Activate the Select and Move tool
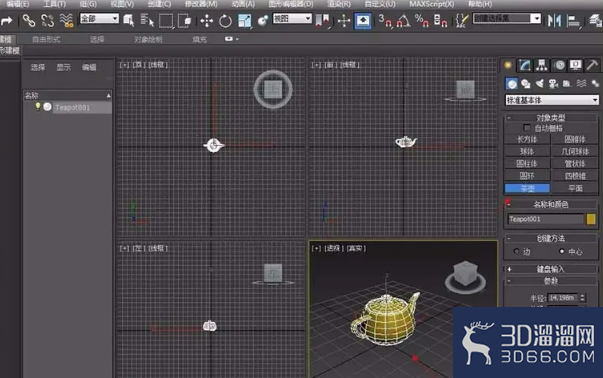The image size is (603, 378). point(207,21)
